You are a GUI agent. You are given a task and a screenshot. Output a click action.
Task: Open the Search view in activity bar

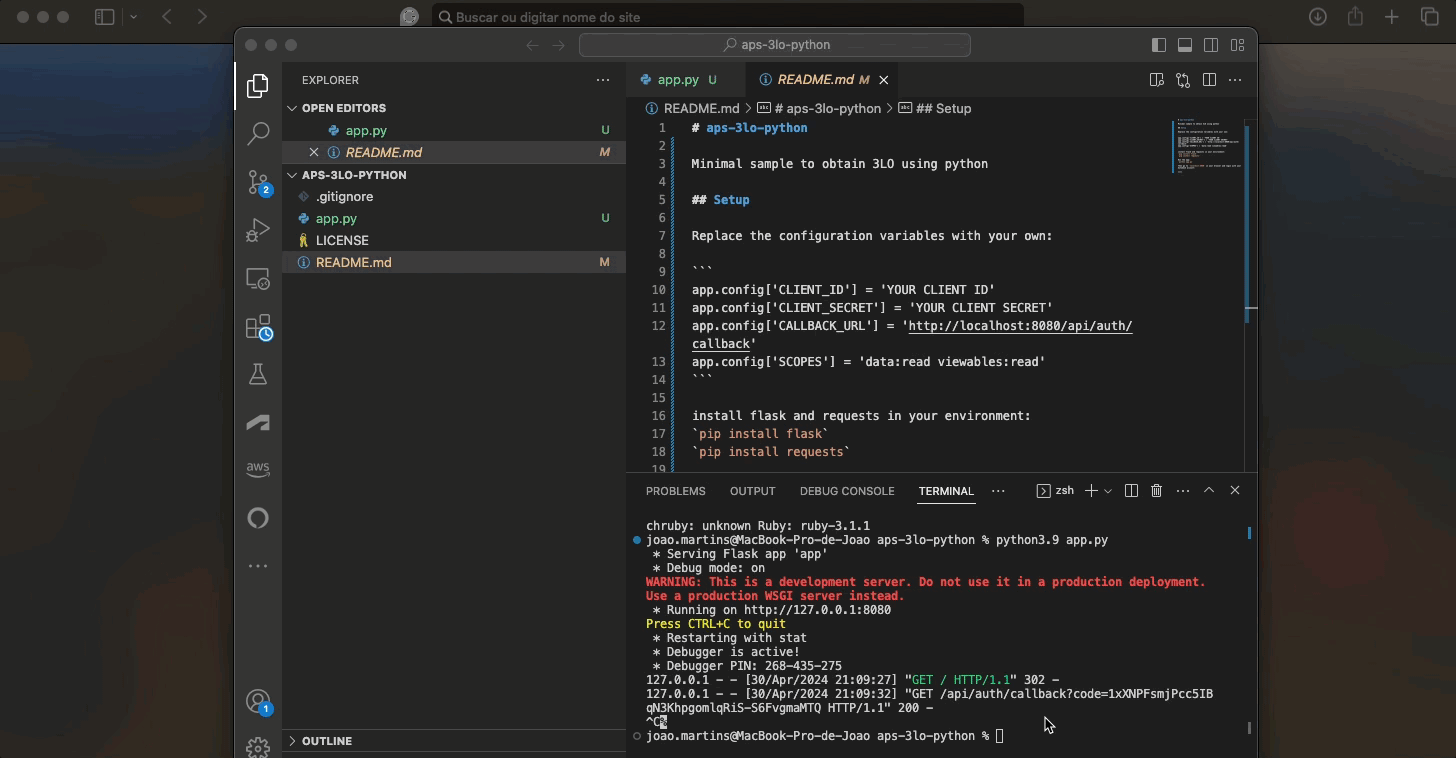[x=258, y=133]
